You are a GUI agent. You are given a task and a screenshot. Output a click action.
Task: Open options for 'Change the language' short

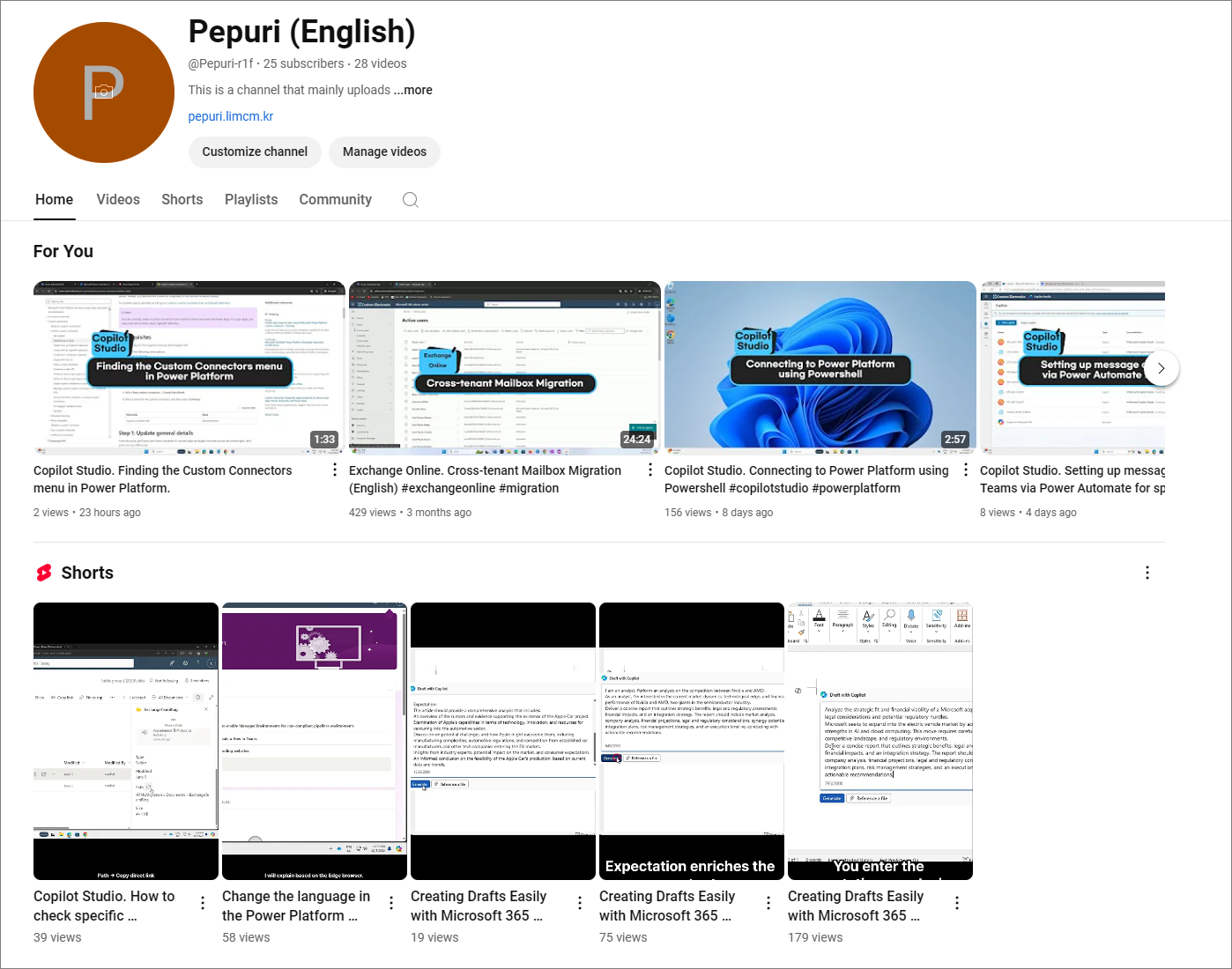click(x=391, y=903)
